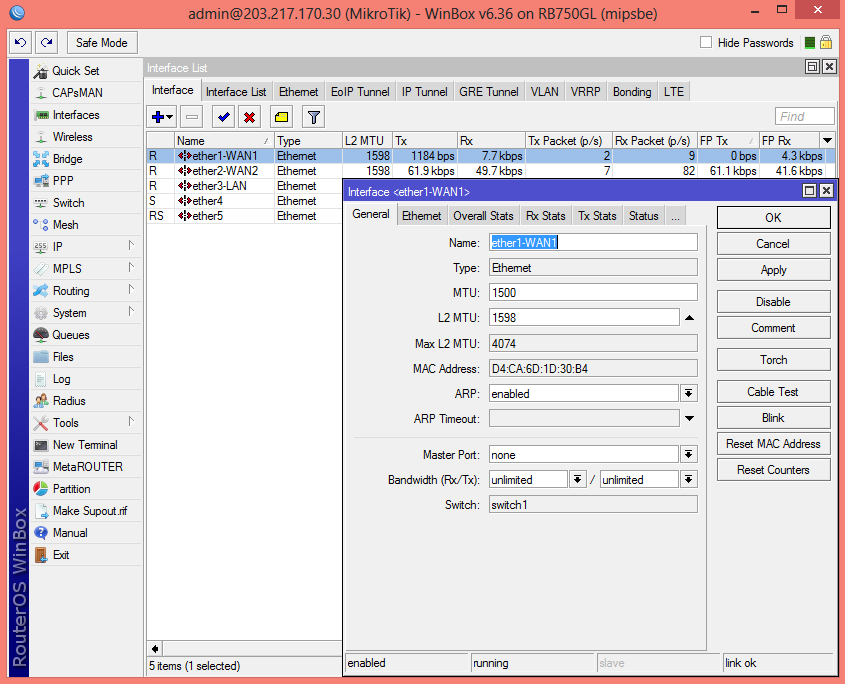The height and width of the screenshot is (684, 845).
Task: Open the Overall Stats tab in dialog
Action: (x=483, y=216)
